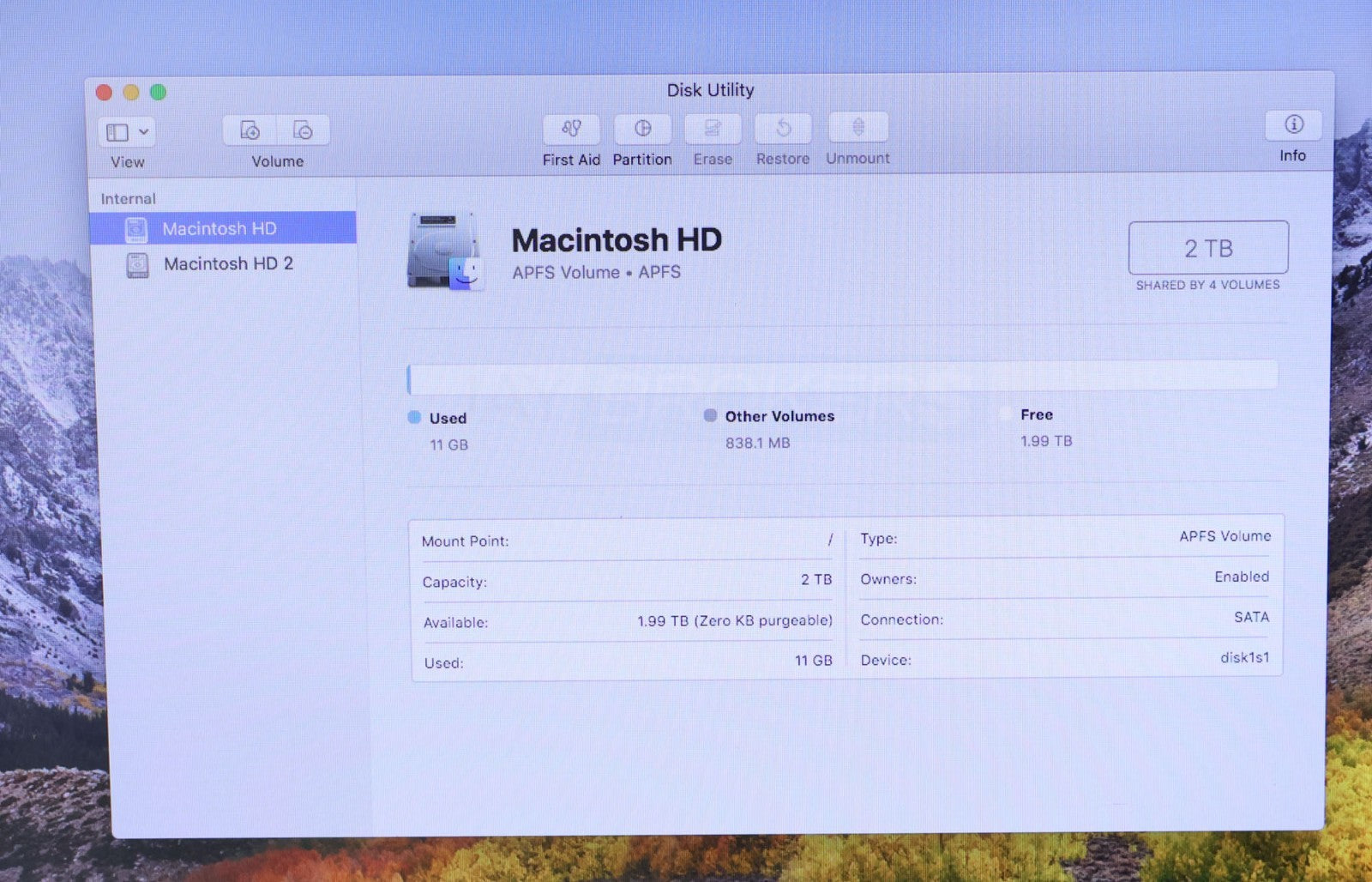Open the Partition tool

coord(642,130)
